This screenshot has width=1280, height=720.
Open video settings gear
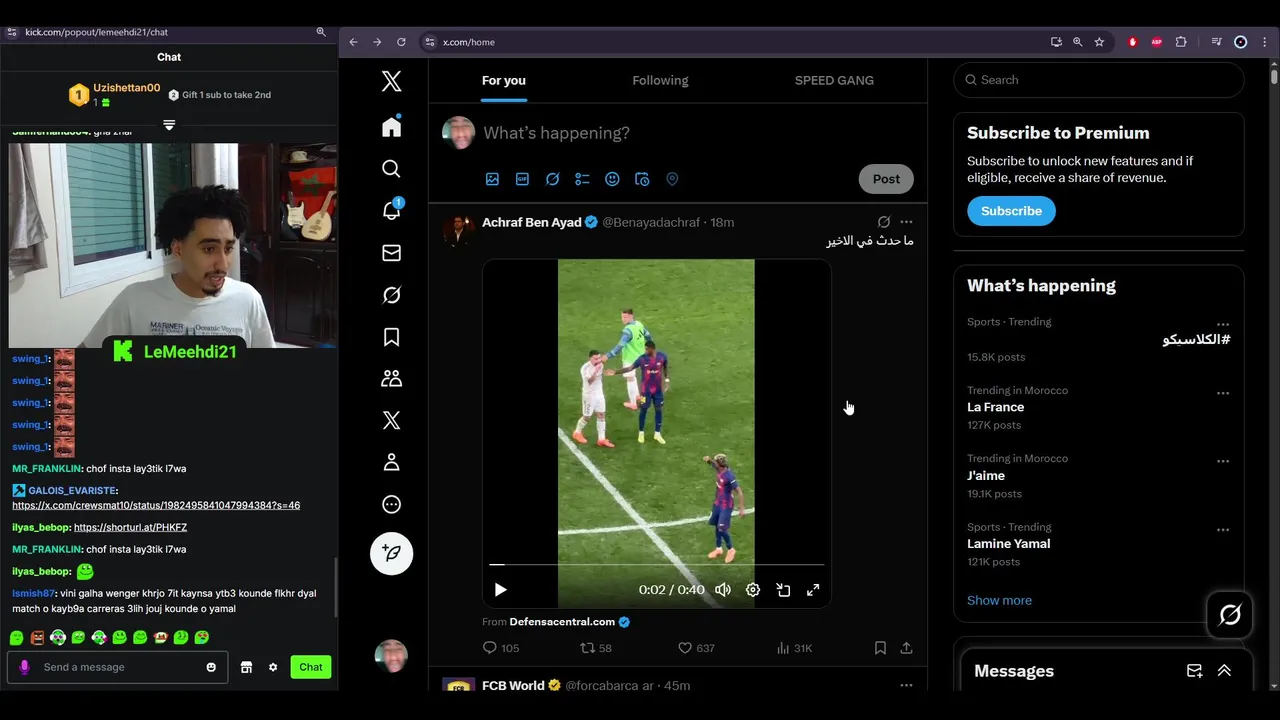point(753,590)
